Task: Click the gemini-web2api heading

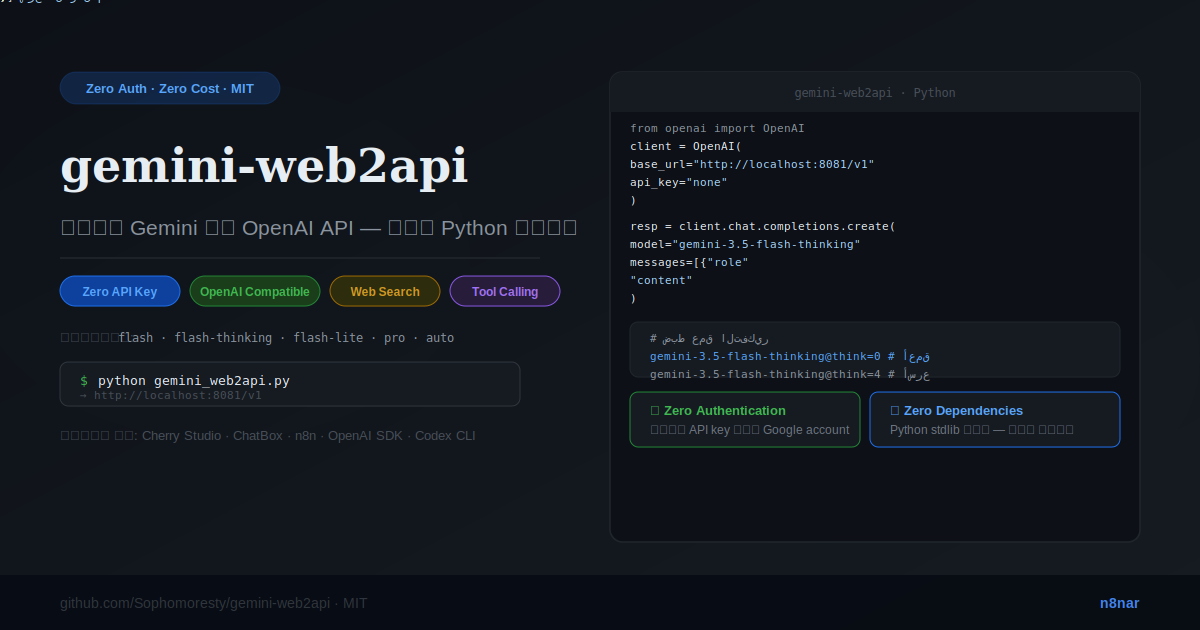Action: [264, 167]
